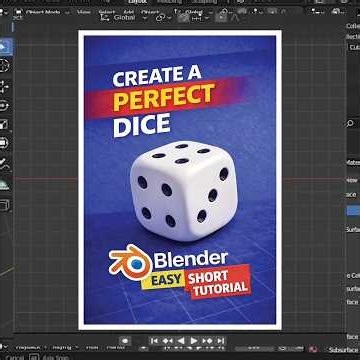
Task: Play the animation forward
Action: click(194, 341)
